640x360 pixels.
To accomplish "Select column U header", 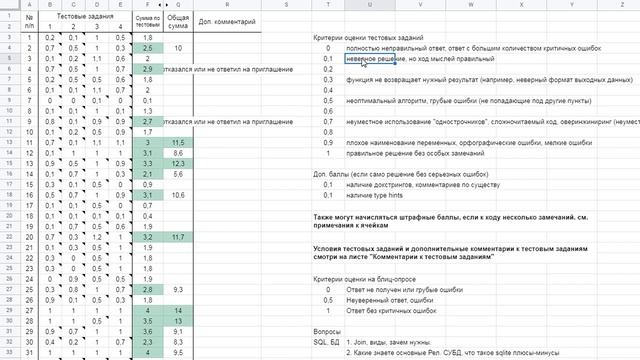I will click(370, 5).
